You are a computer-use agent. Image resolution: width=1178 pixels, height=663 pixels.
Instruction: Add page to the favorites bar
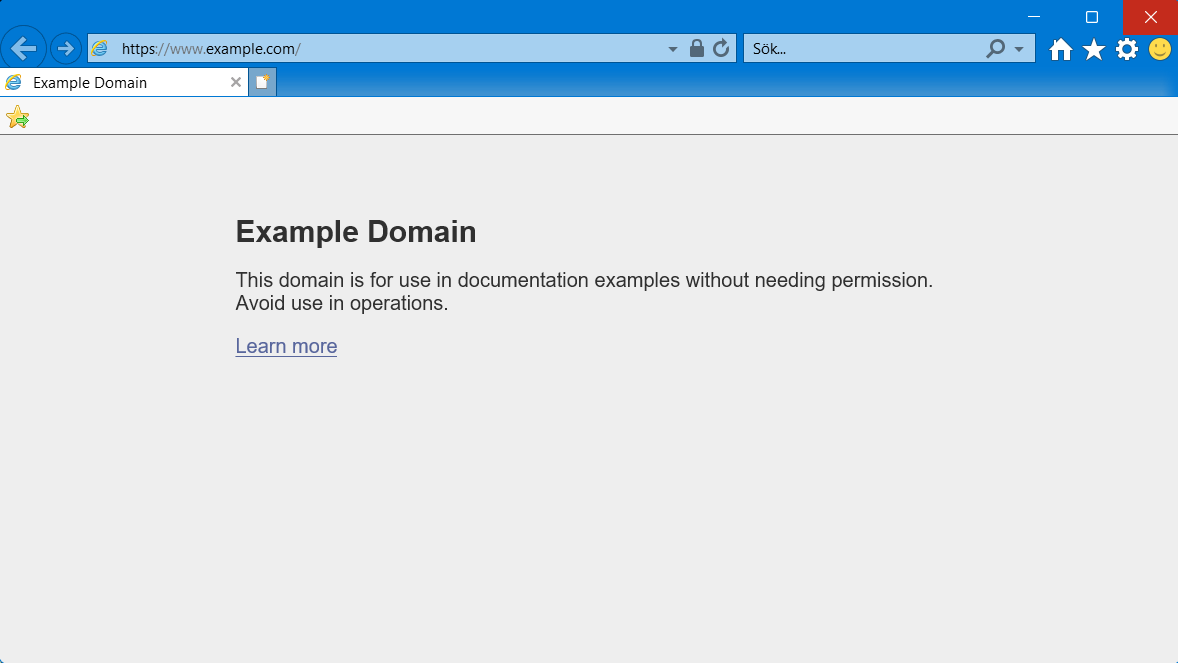[17, 117]
